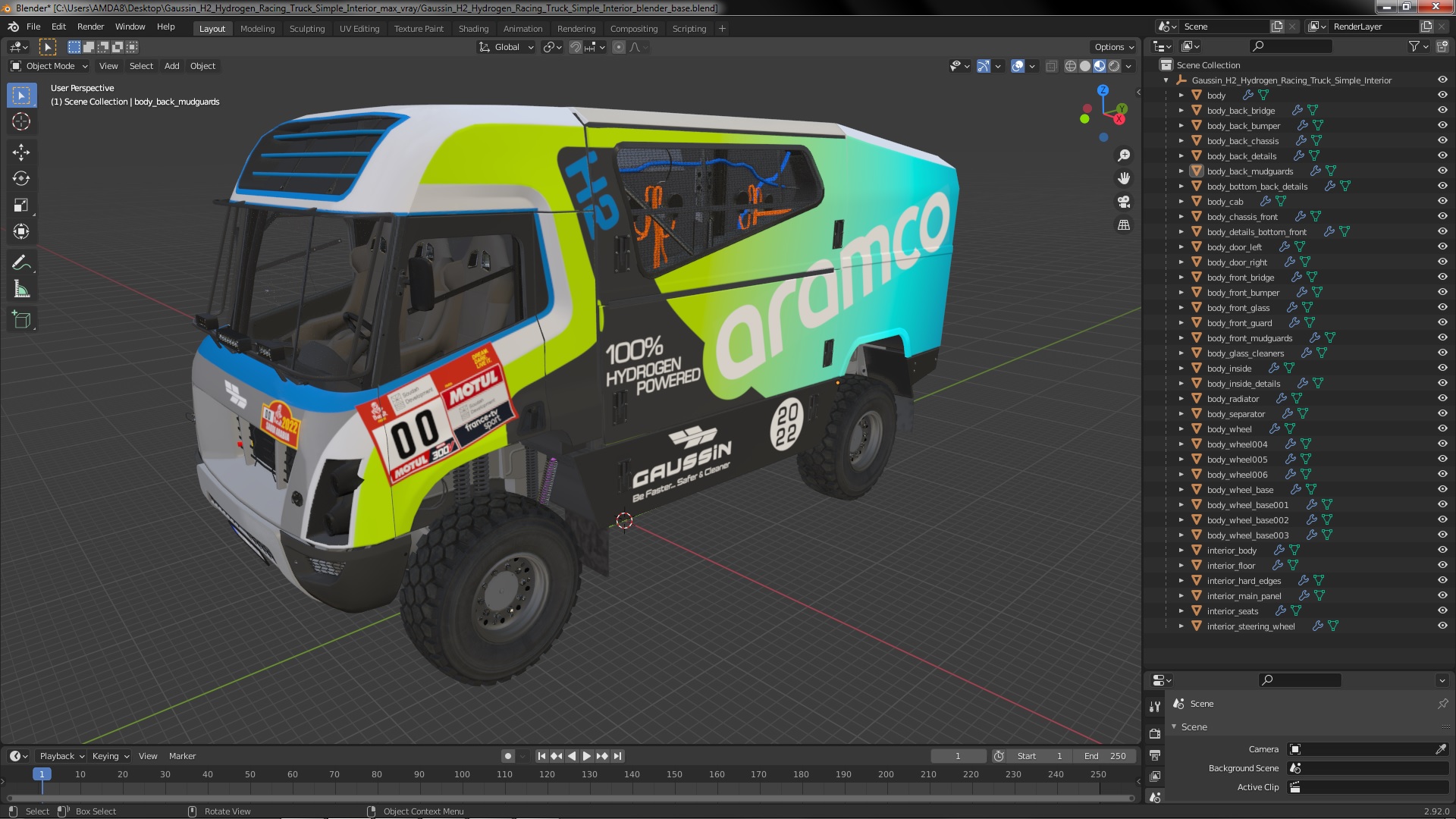Expand body_front_glass tree item
Viewport: 1456px width, 819px height.
[1181, 307]
